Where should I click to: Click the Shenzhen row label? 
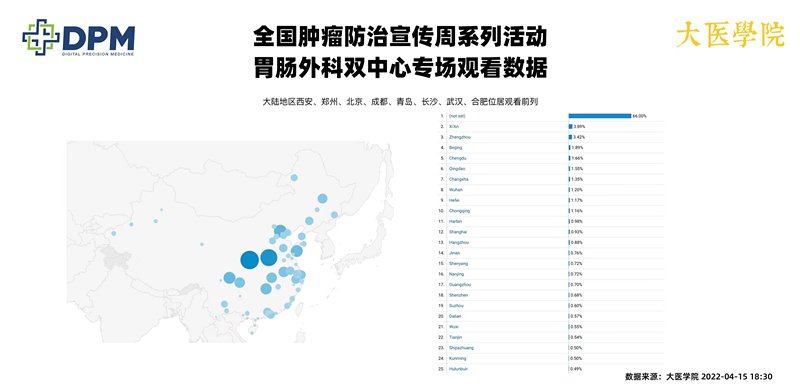[458, 295]
